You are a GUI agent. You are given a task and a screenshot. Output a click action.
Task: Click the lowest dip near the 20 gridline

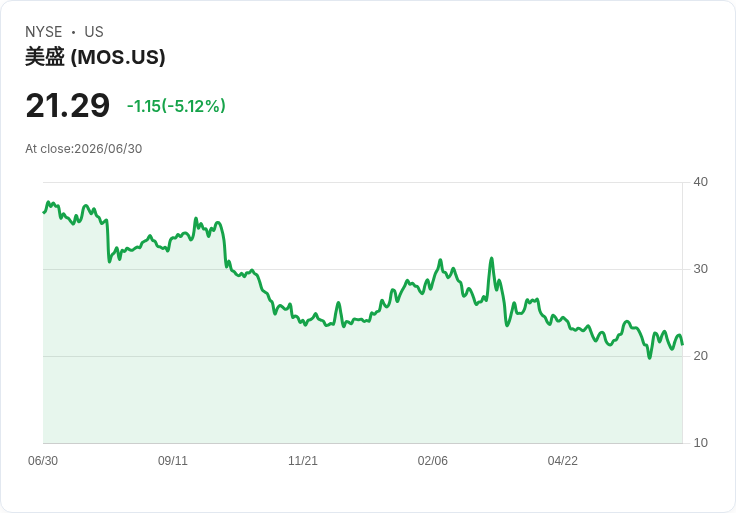tap(650, 358)
